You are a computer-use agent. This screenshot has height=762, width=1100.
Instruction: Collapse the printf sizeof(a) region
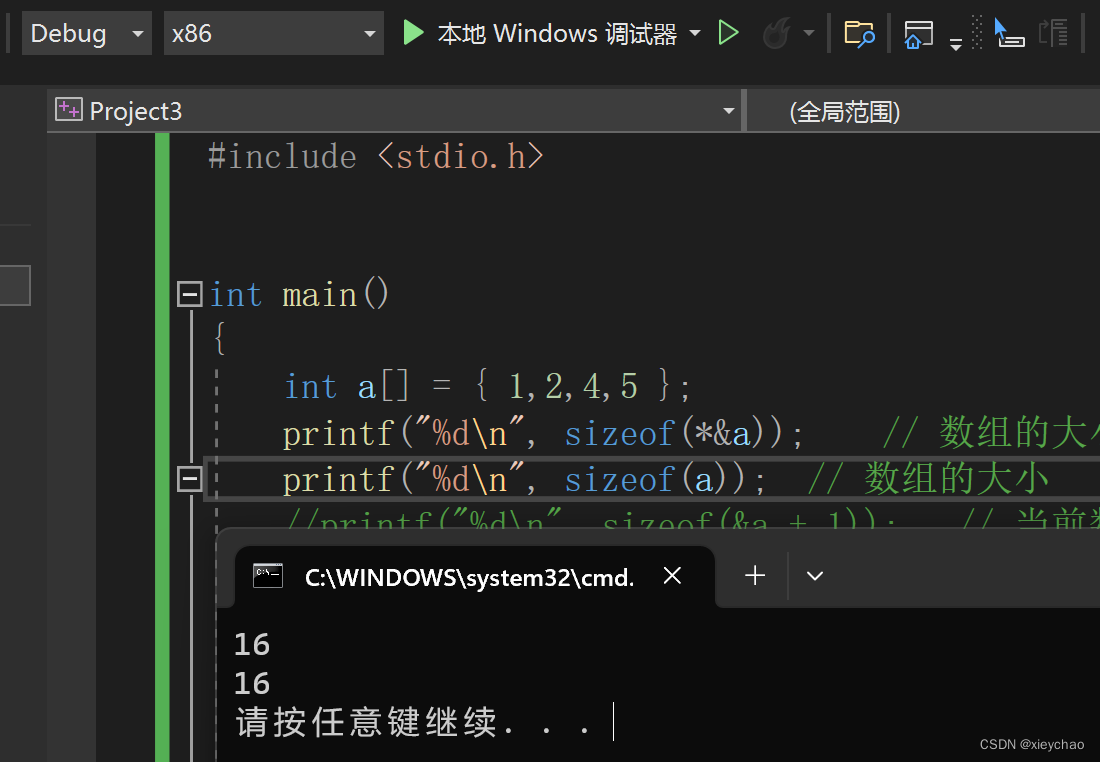(x=189, y=478)
